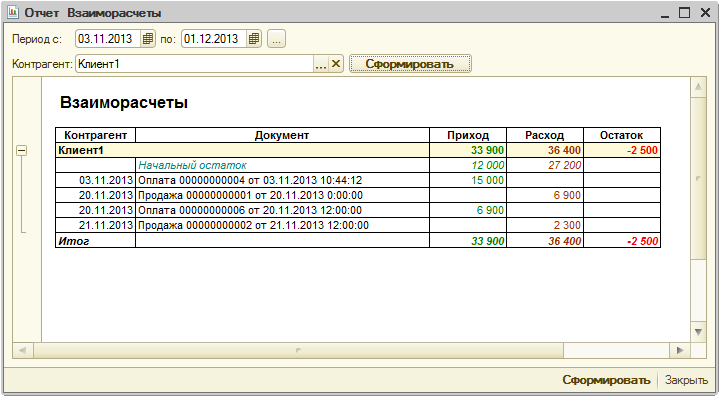Open period selection ellipsis button
Image resolution: width=719 pixels, height=396 pixels.
(x=276, y=39)
